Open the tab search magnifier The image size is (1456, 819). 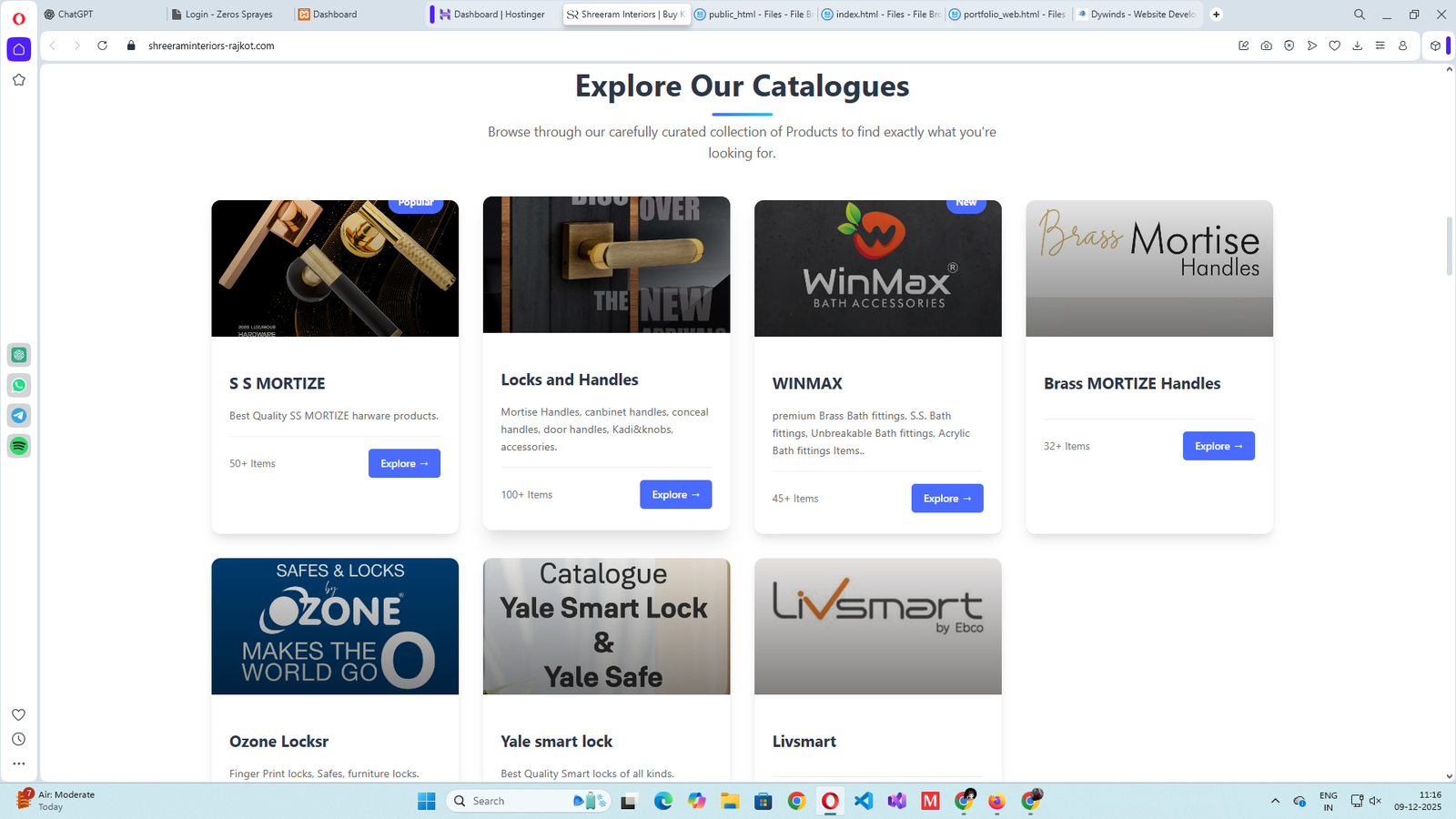(x=1359, y=15)
